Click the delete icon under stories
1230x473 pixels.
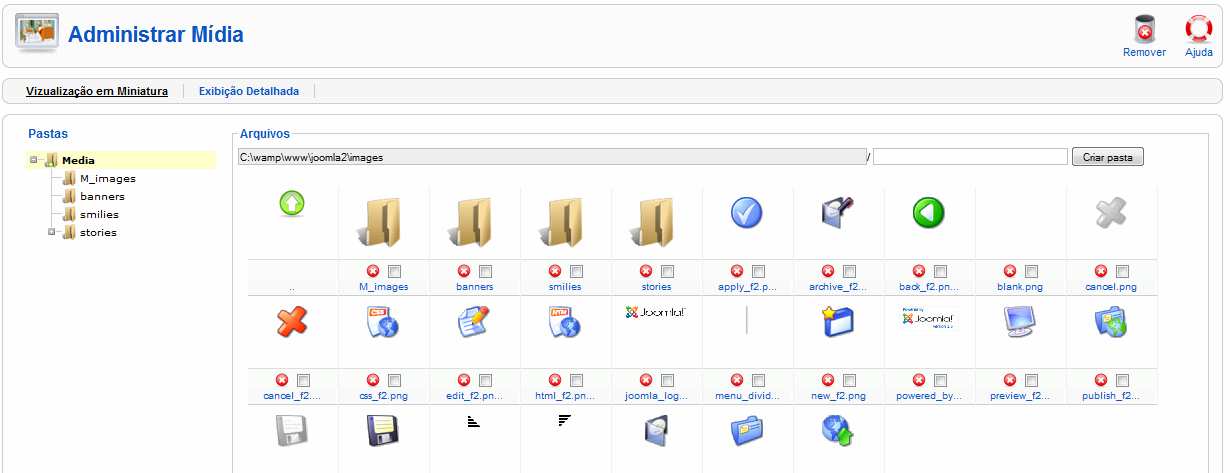click(646, 271)
